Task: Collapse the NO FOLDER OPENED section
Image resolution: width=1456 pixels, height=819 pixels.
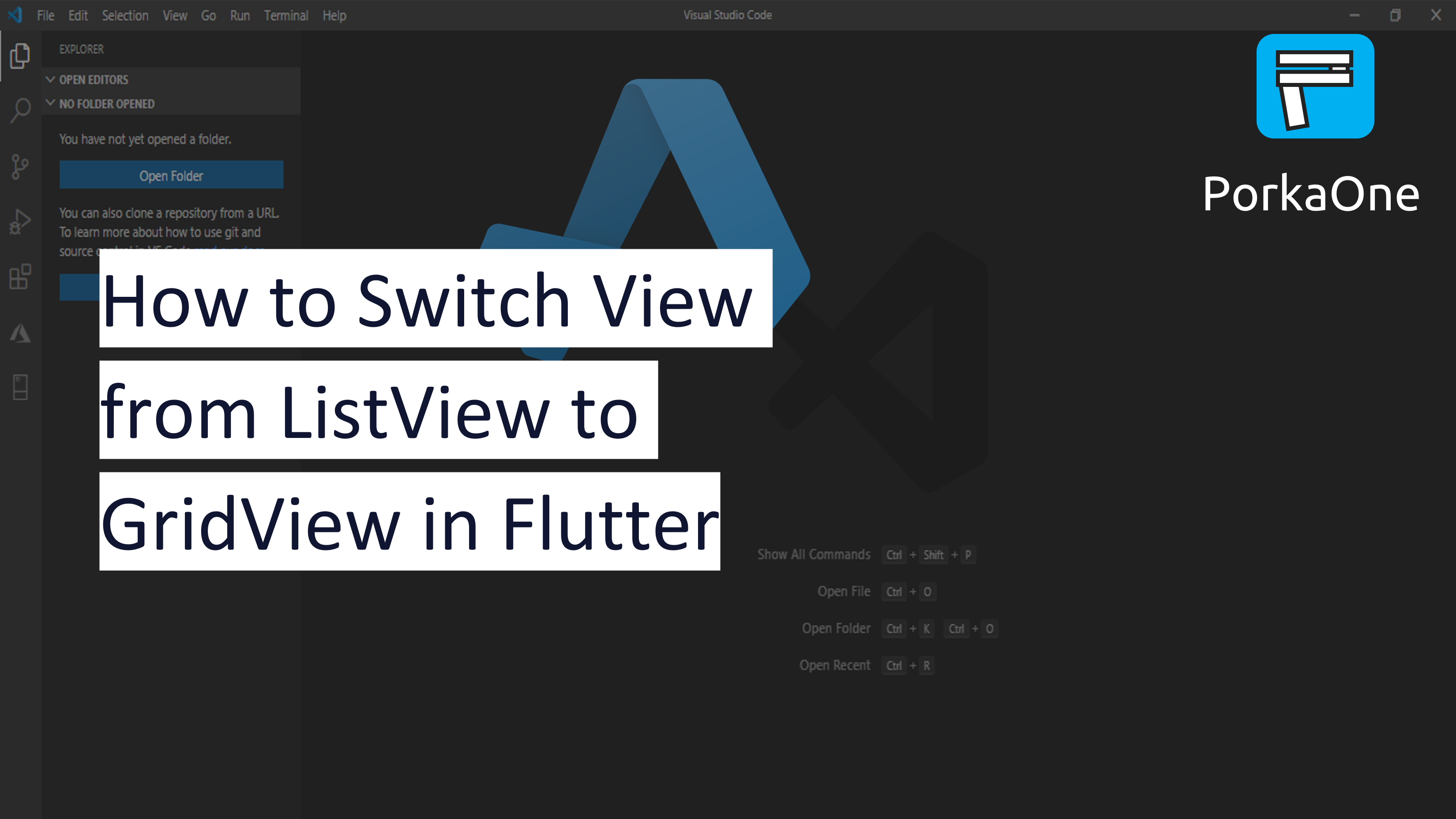Action: pos(171,103)
